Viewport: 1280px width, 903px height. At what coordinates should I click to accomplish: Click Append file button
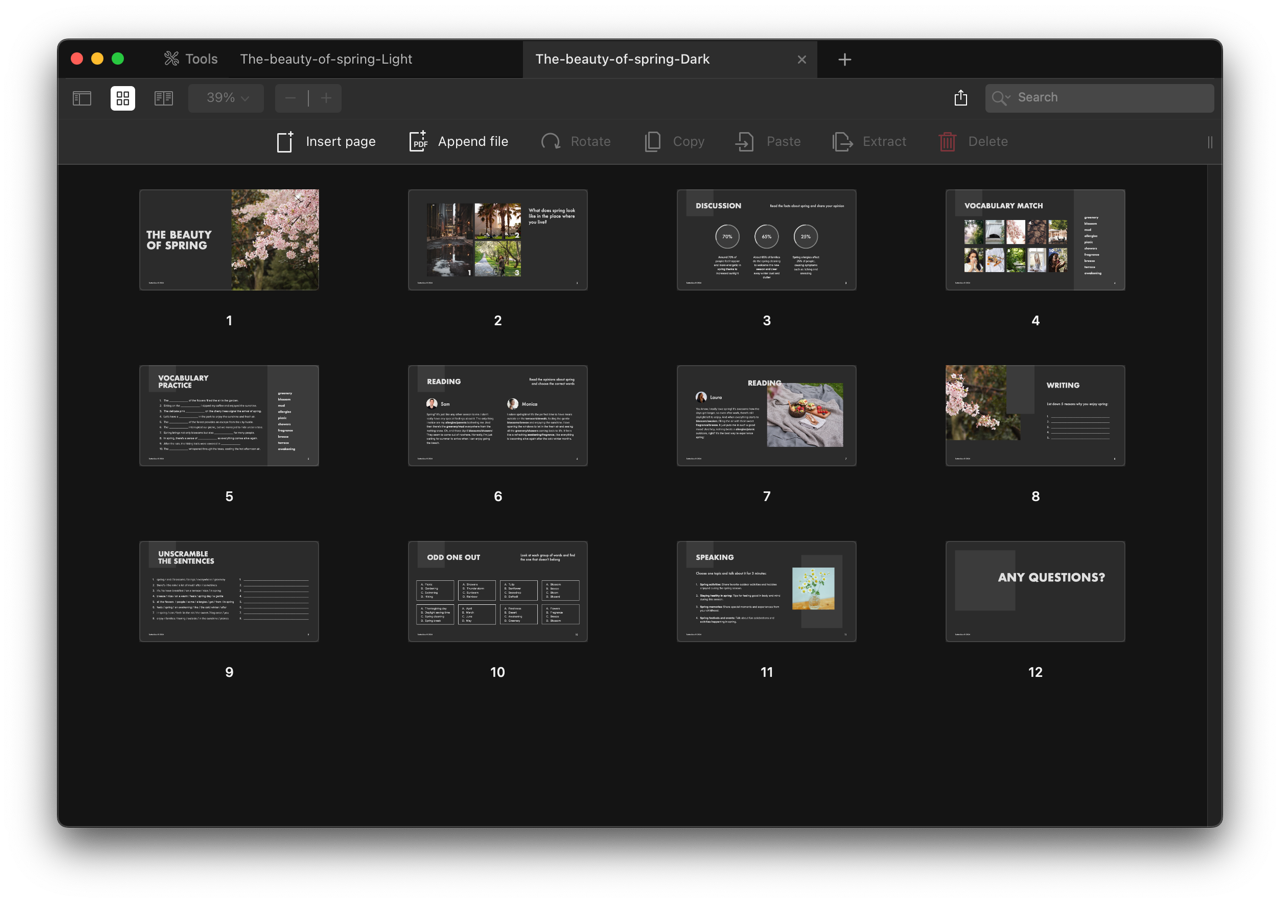459,142
